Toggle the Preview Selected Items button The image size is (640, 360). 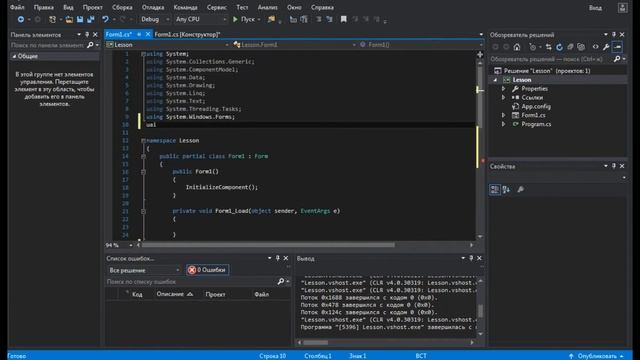(x=617, y=47)
